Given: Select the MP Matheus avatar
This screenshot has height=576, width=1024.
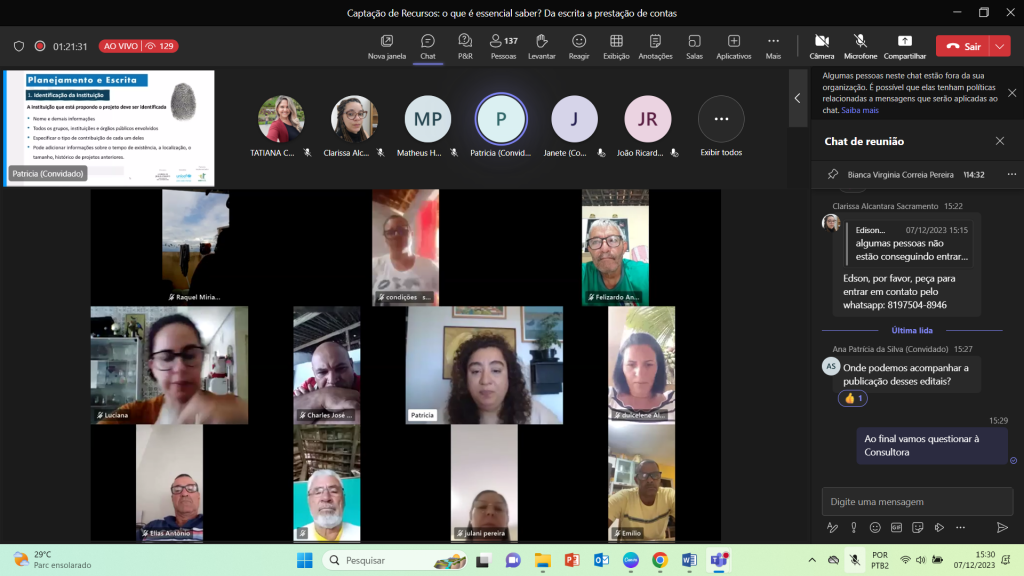Looking at the screenshot, I should 428,119.
